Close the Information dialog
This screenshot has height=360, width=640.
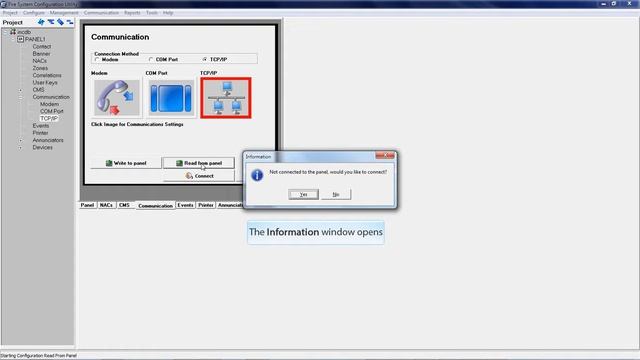[385, 156]
